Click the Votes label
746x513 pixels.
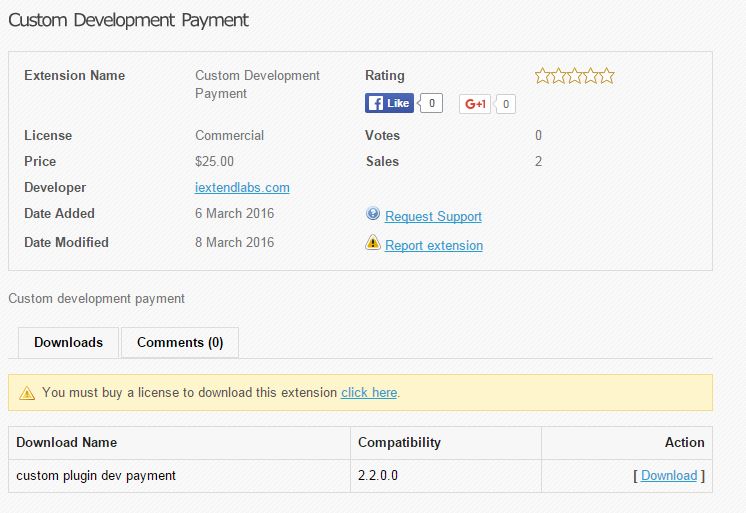[383, 135]
